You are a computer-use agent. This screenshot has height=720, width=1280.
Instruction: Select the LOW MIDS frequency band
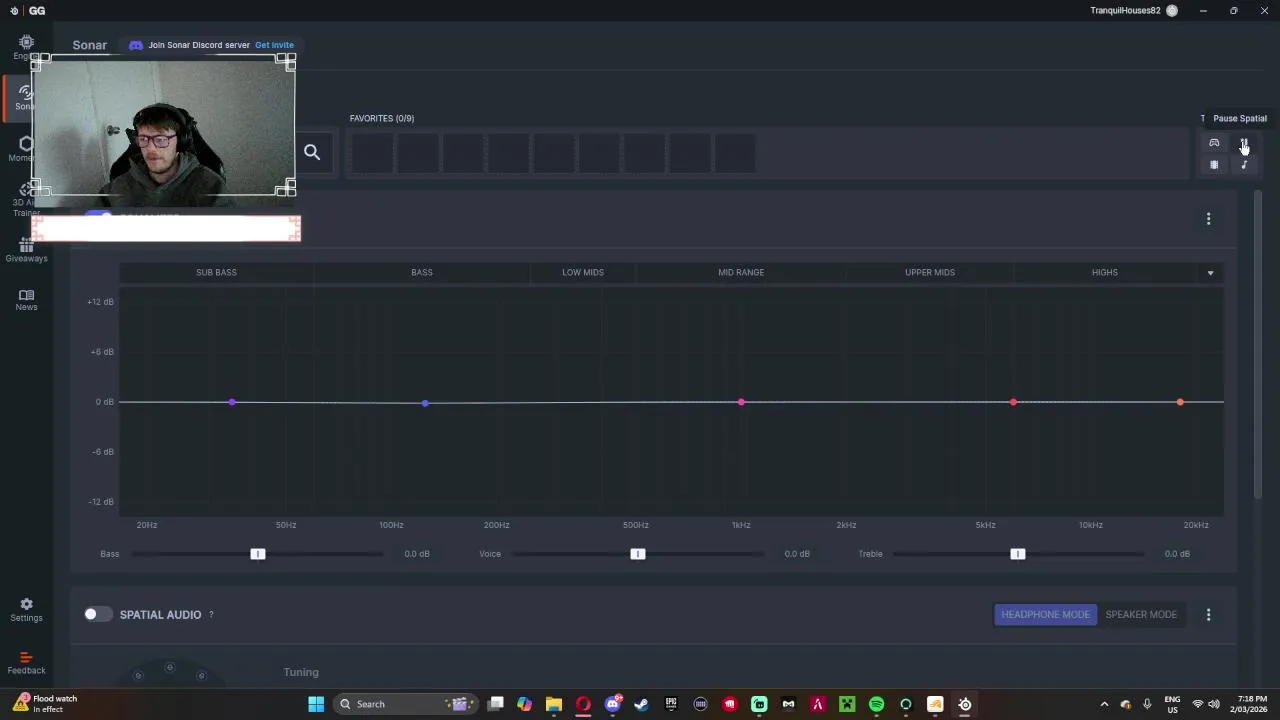tap(583, 272)
